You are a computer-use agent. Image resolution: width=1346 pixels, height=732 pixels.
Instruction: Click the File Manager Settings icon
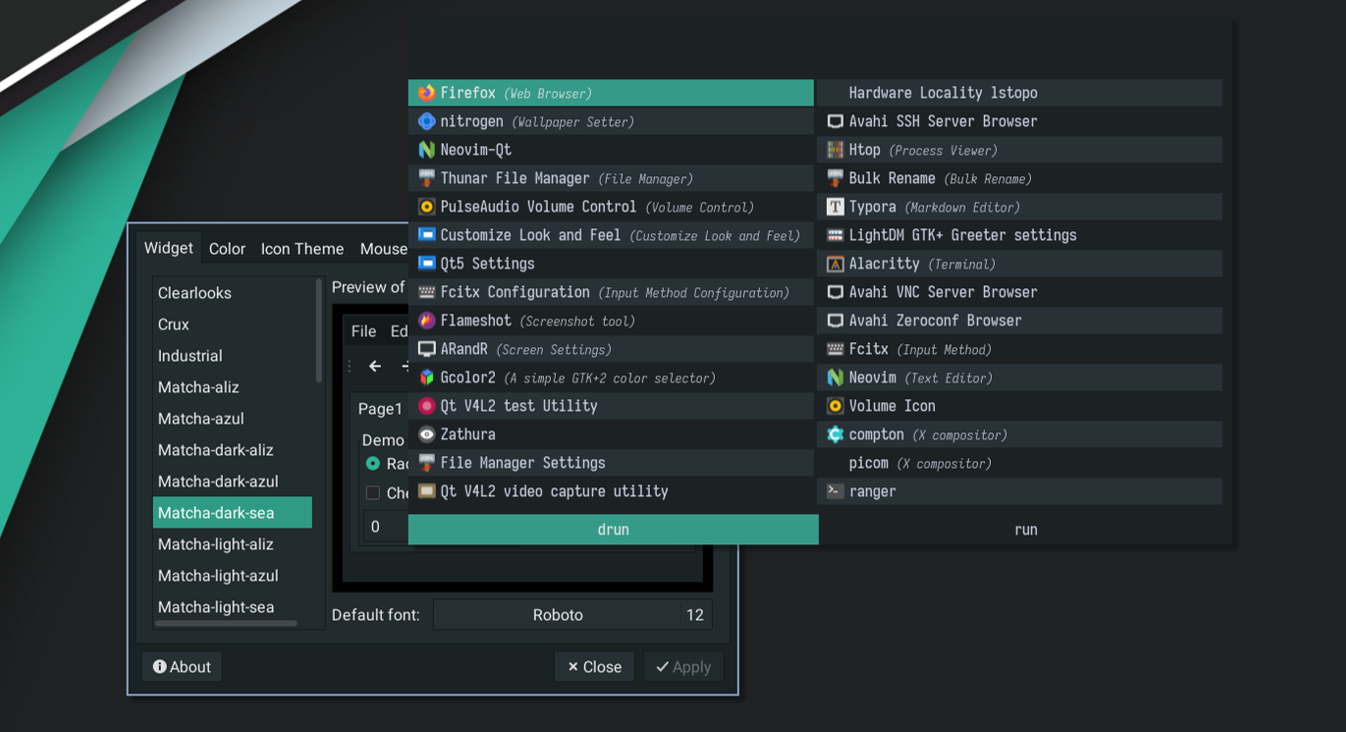(x=427, y=463)
